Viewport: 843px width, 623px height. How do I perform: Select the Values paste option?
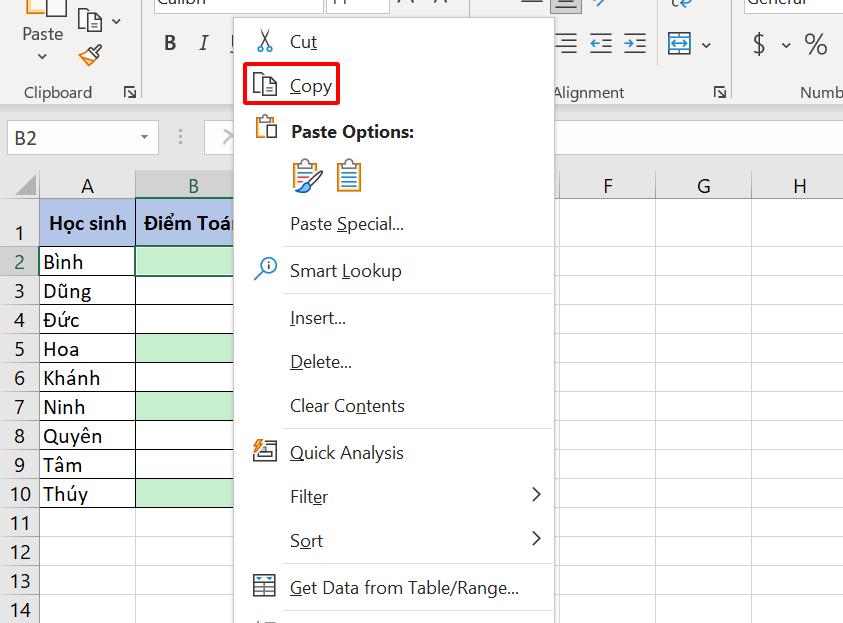(349, 176)
